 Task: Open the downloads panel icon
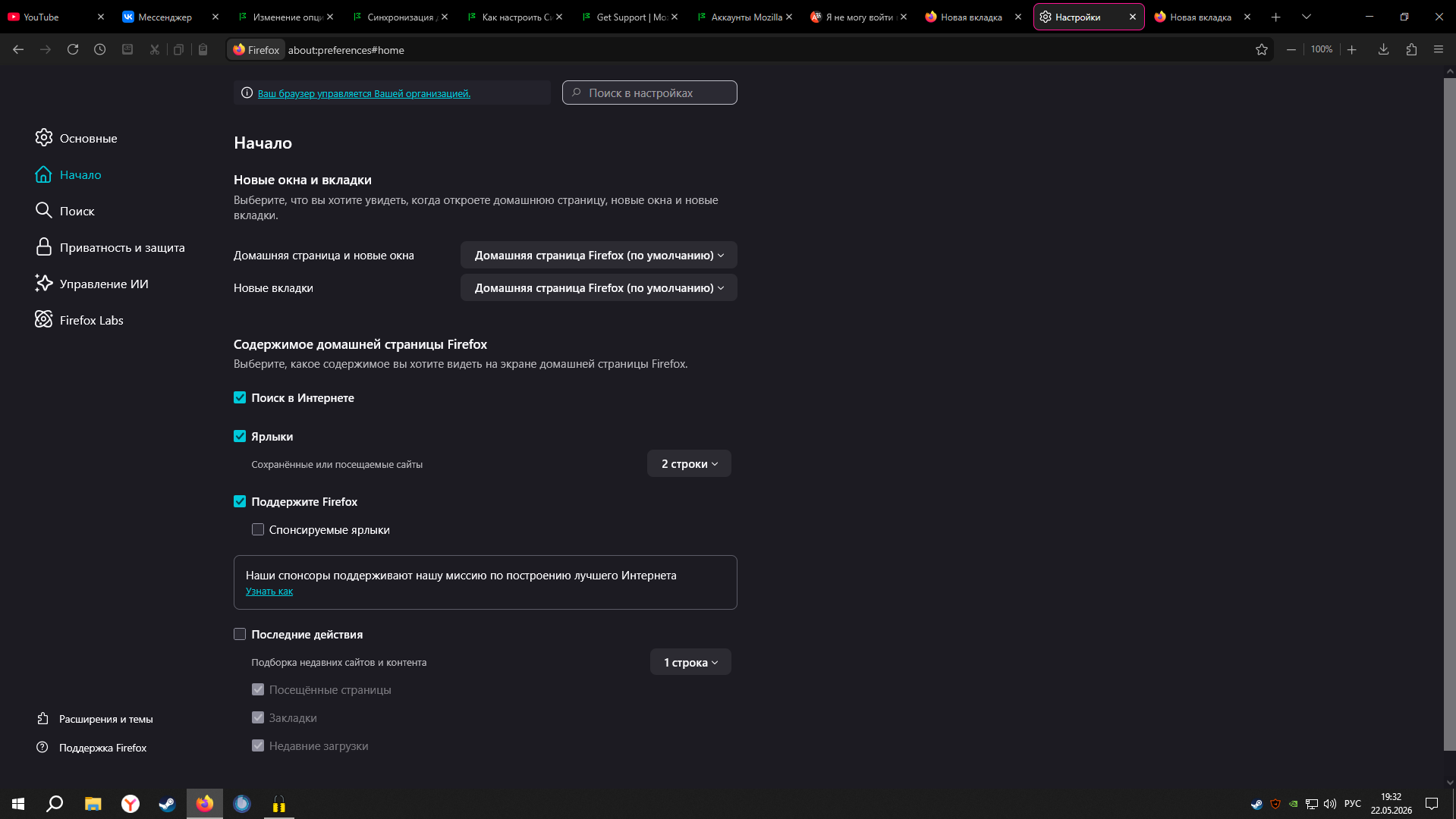click(1384, 49)
